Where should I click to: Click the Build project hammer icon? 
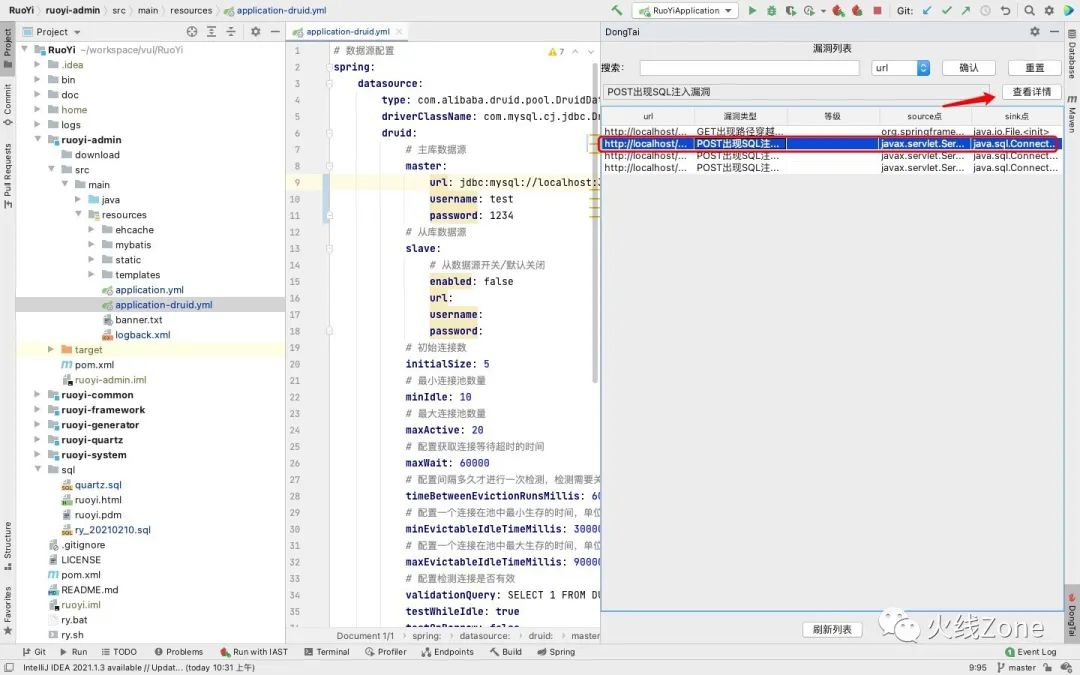617,10
